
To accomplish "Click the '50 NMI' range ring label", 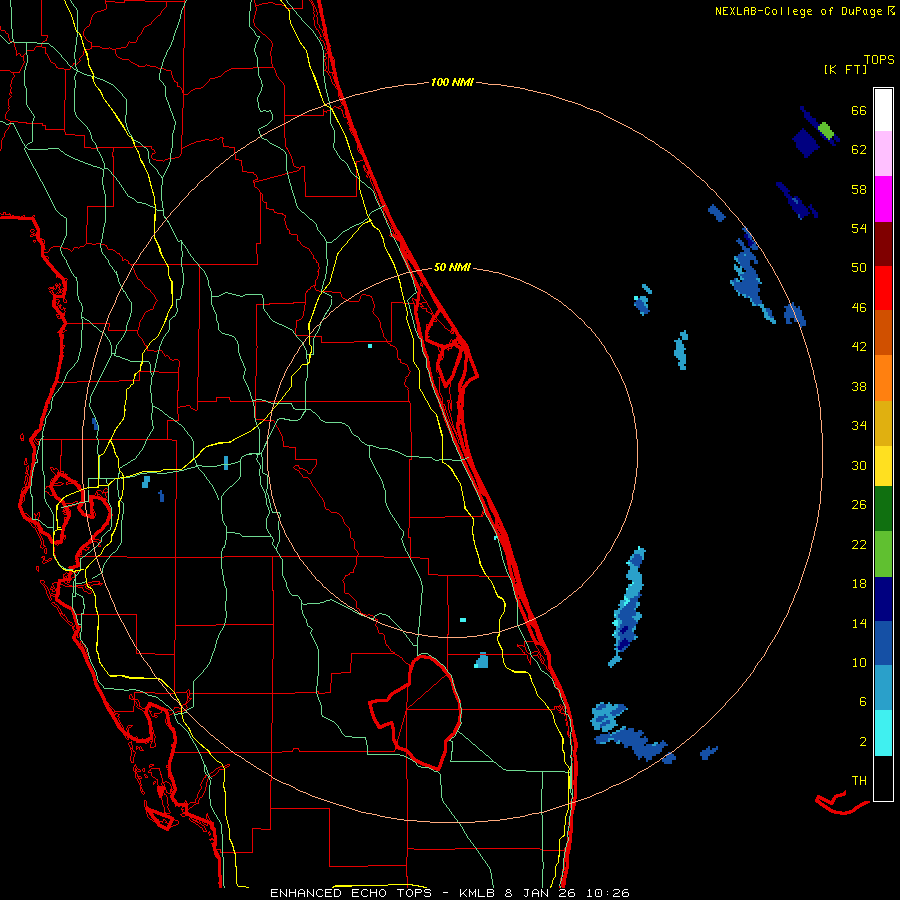I will 452,267.
